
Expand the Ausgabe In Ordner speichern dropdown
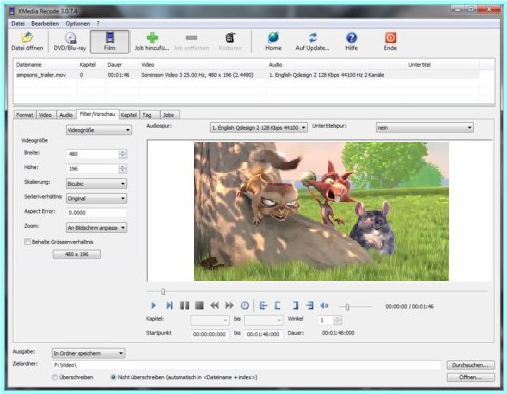click(88, 353)
